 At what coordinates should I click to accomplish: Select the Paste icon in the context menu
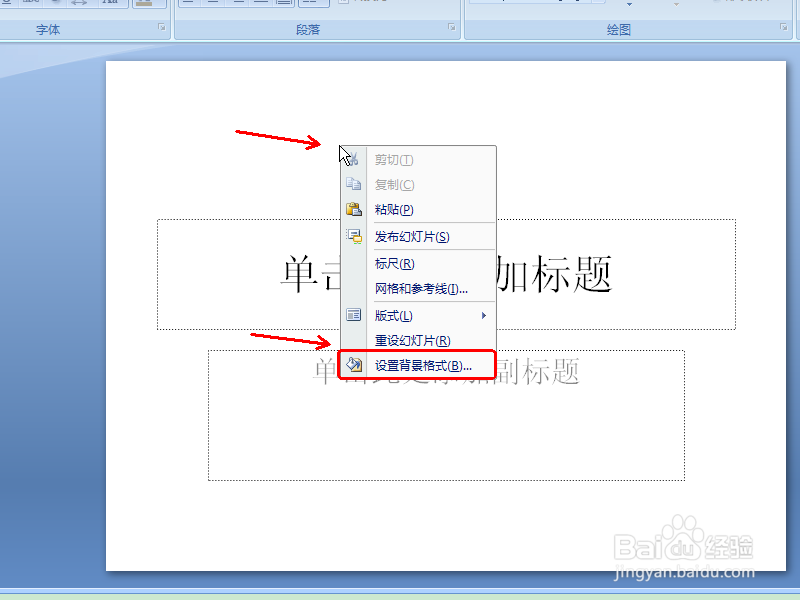tap(353, 210)
